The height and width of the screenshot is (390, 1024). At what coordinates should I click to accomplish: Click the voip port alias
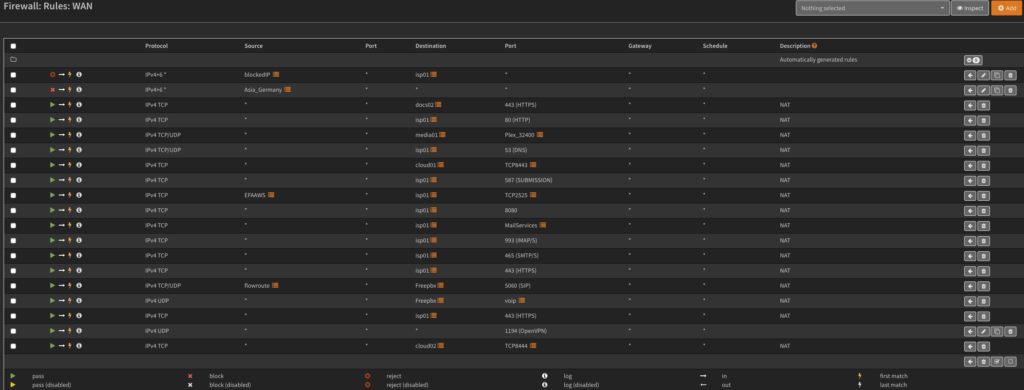pyautogui.click(x=511, y=301)
